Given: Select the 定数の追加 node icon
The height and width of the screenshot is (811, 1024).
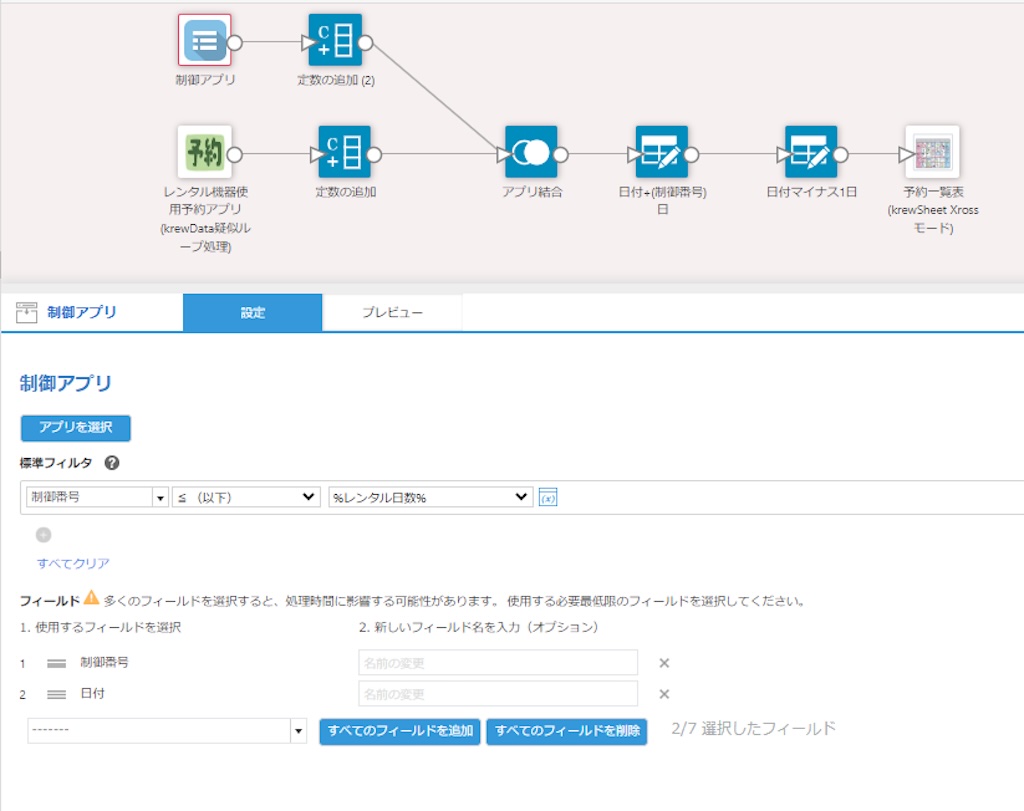Looking at the screenshot, I should (x=344, y=152).
